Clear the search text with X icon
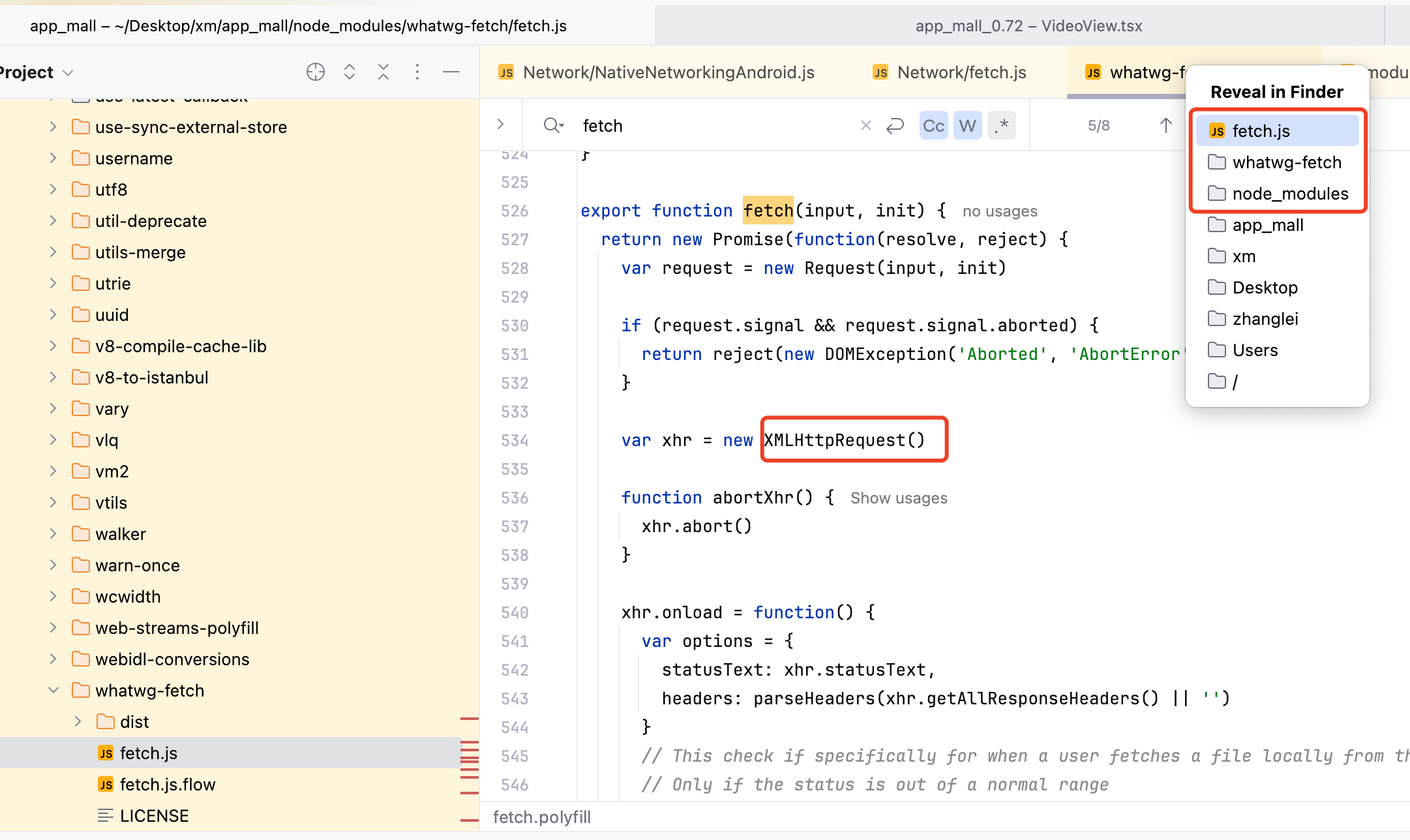This screenshot has width=1410, height=840. click(865, 125)
